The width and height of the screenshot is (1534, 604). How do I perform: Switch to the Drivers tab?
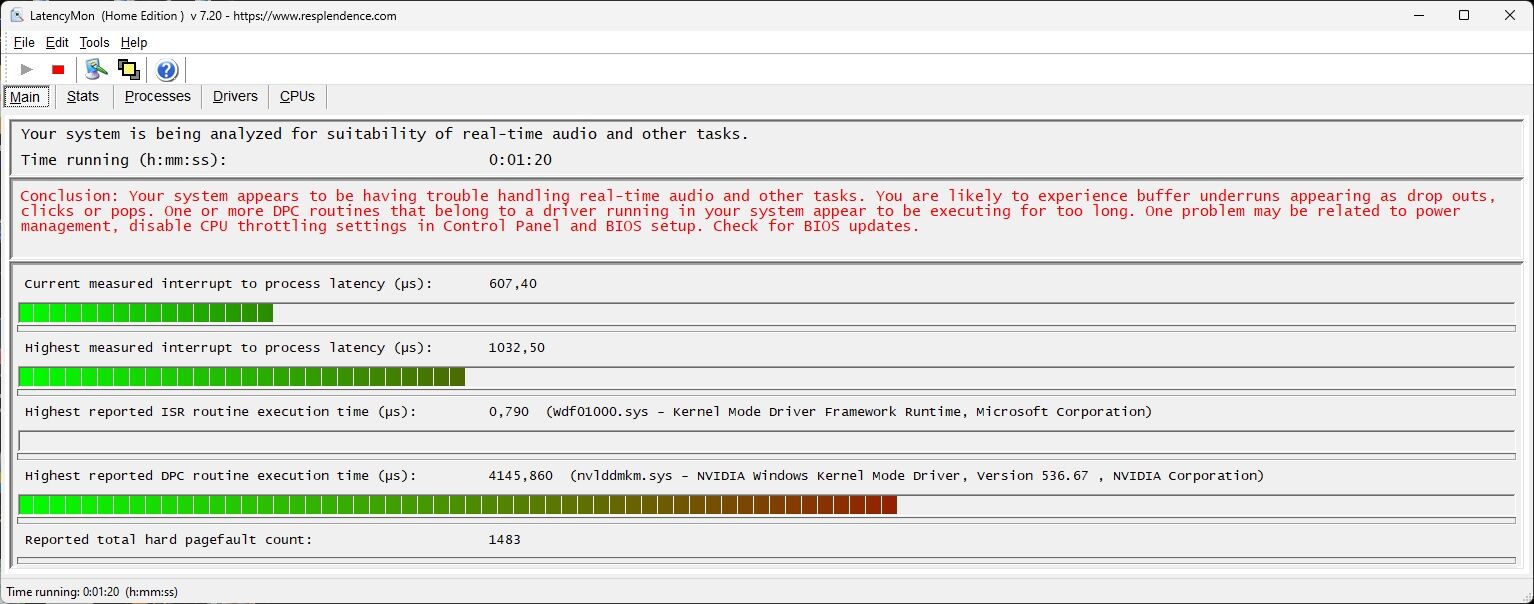235,96
